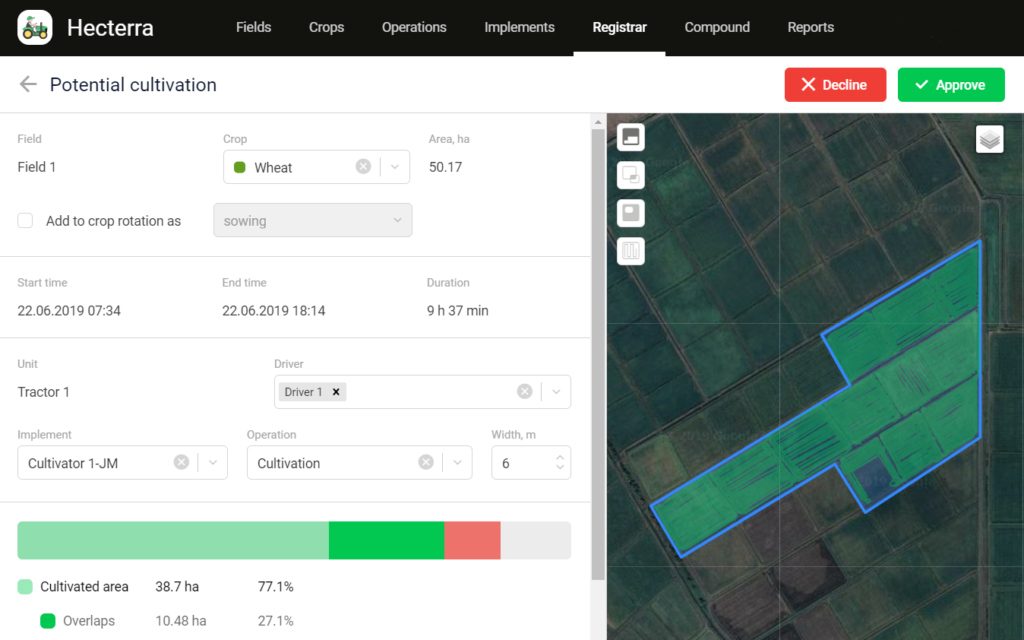Screen dimensions: 1024x640
Task: Toggle the cultivated area map overlay icon
Action: pyautogui.click(x=631, y=137)
